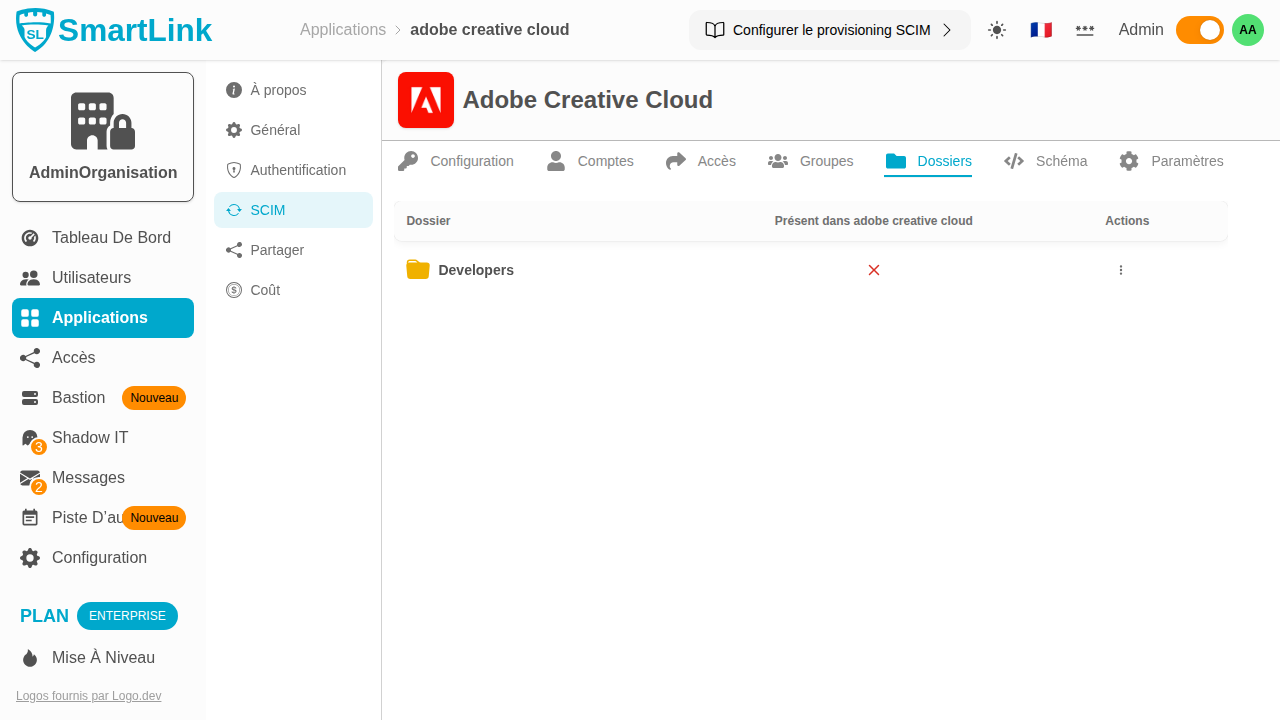Click the Logo.dev attribution link
This screenshot has width=1280, height=720.
[x=88, y=696]
